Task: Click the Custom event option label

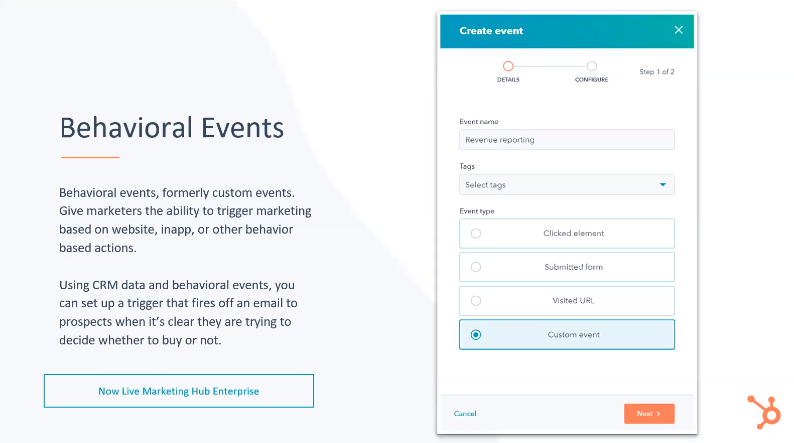Action: [x=574, y=335]
